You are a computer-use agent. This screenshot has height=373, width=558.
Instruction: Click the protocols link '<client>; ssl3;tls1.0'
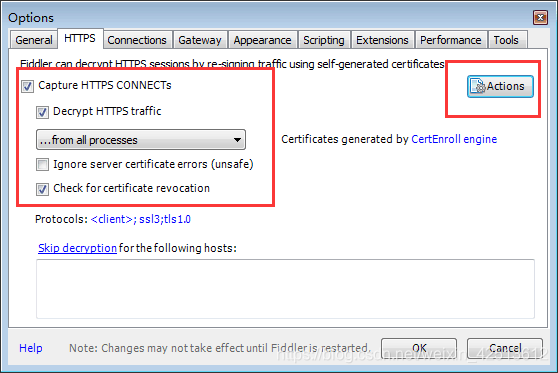(x=141, y=219)
